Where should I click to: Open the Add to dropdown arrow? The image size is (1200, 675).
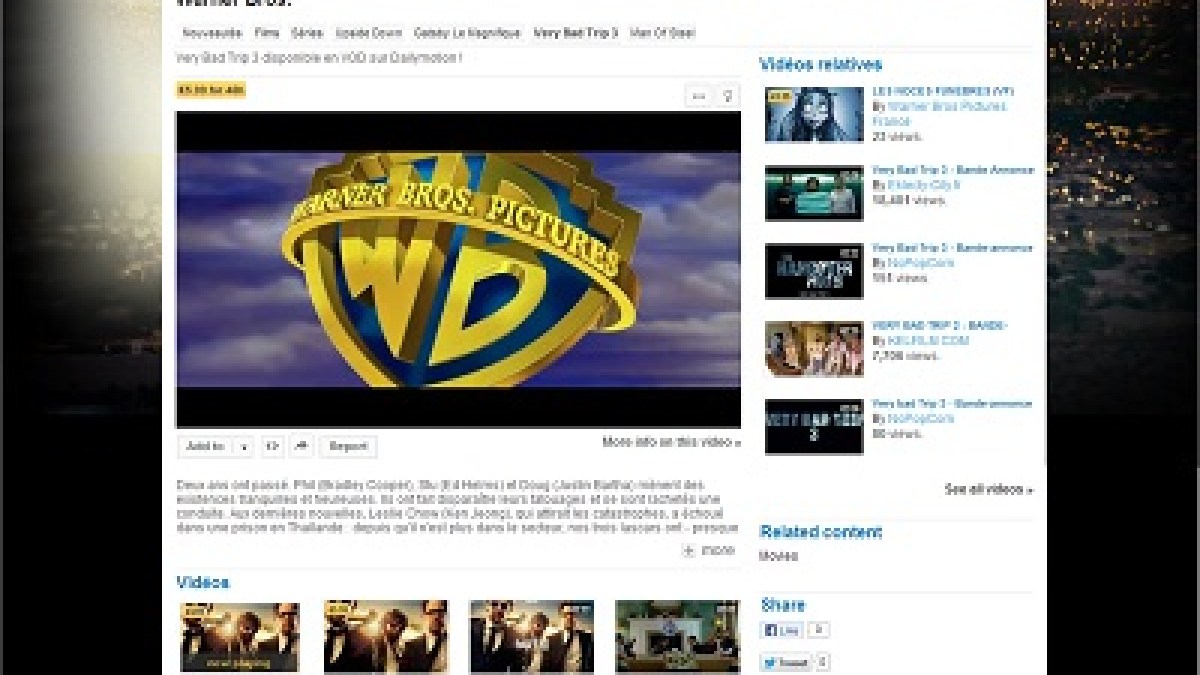244,446
